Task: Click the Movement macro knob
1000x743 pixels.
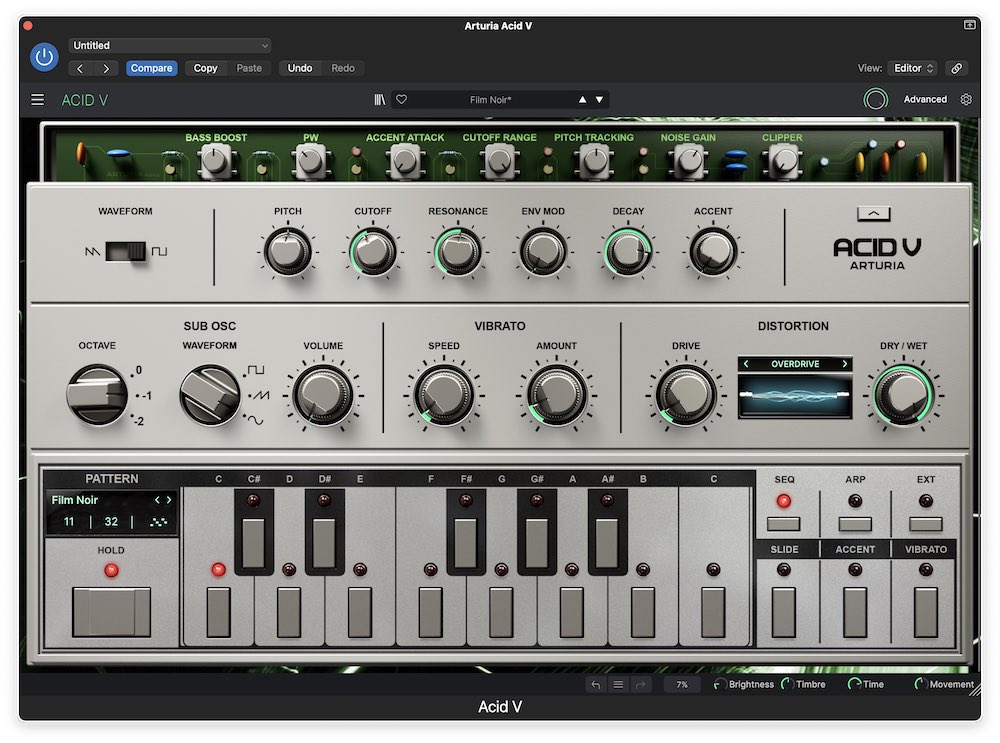Action: (x=920, y=684)
